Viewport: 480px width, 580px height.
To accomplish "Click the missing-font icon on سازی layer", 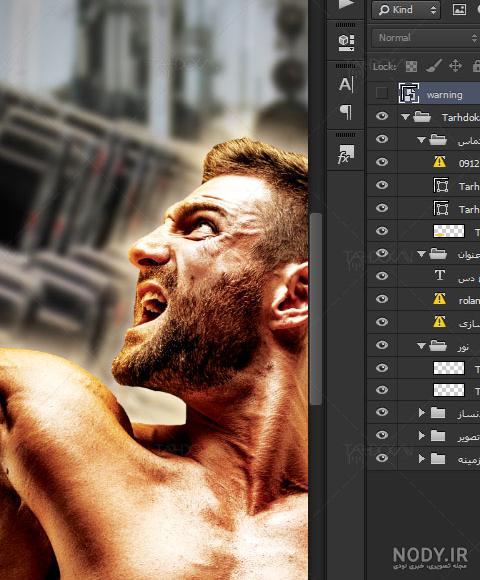I will (x=439, y=322).
